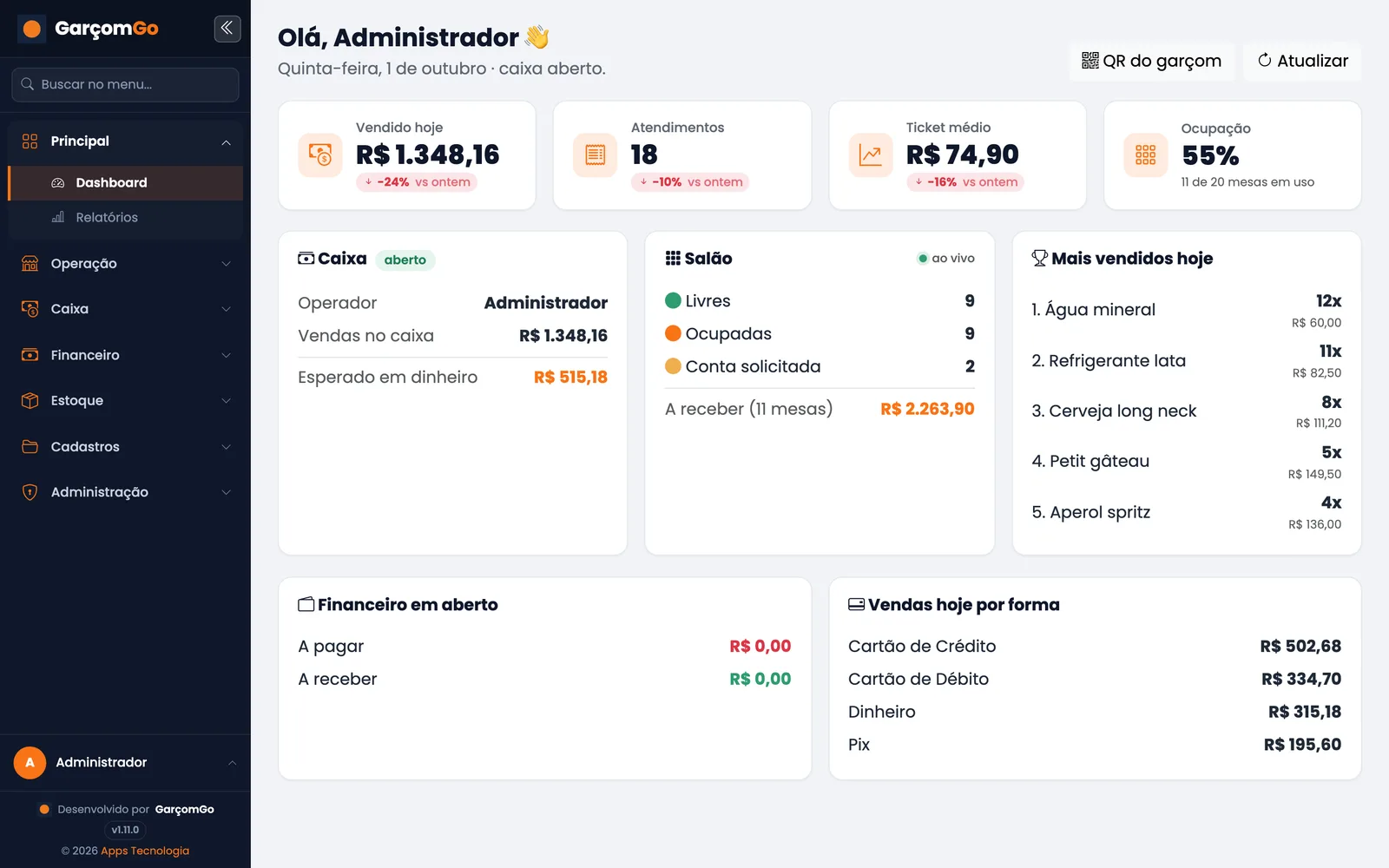Click the Cadastros folder icon
The height and width of the screenshot is (868, 1389).
(30, 446)
